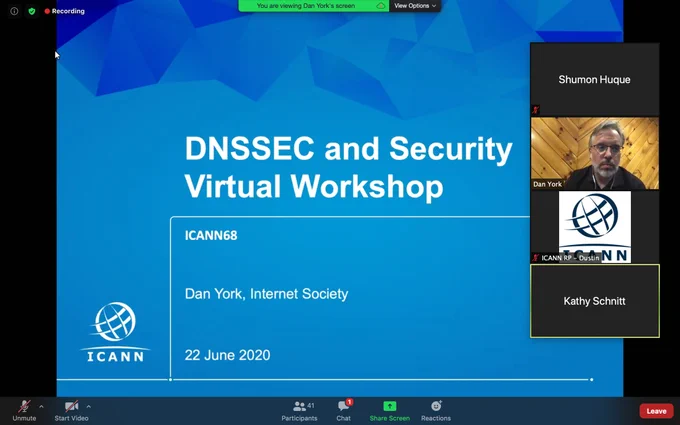This screenshot has height=425, width=680.
Task: Select the ICANN RP - Dustin tile
Action: (595, 227)
